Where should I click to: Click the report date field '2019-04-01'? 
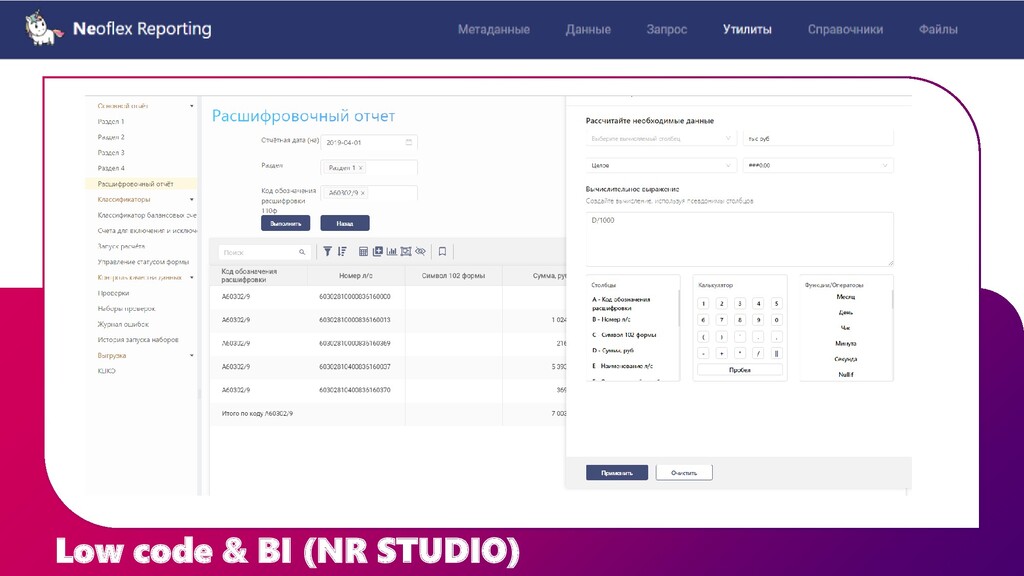(x=369, y=142)
